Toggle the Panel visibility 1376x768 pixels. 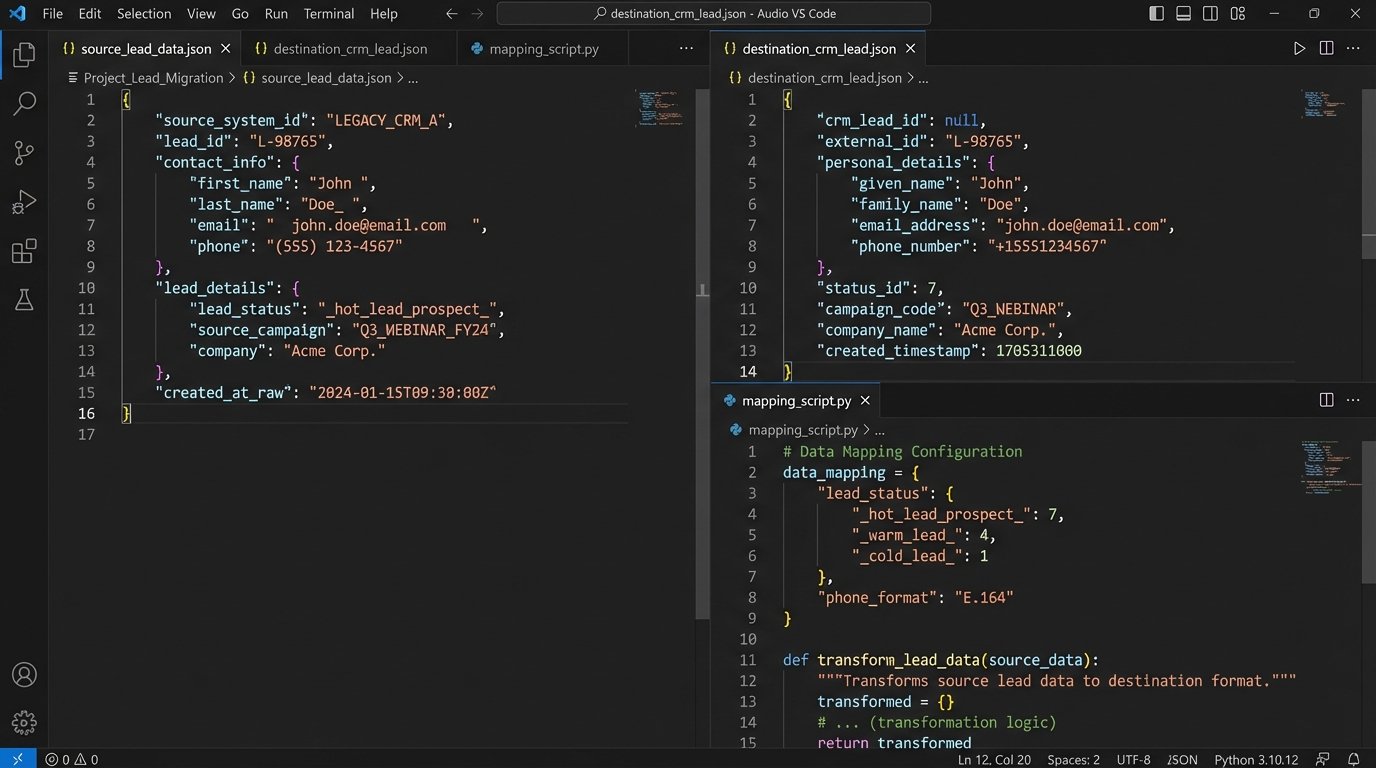(1183, 13)
